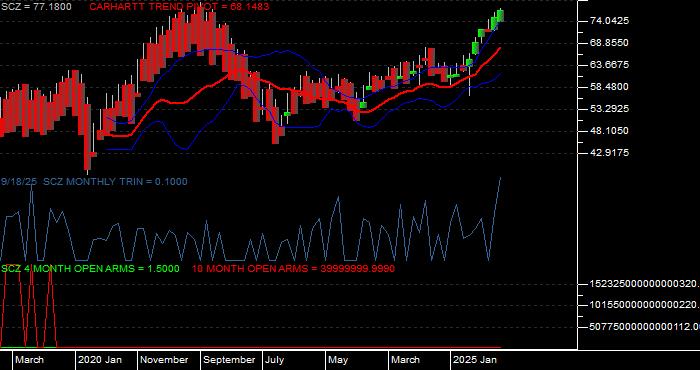Select the SCZ MONTHLY TRIN = 0.1000 label
Image resolution: width=700 pixels, height=370 pixels.
pyautogui.click(x=115, y=182)
